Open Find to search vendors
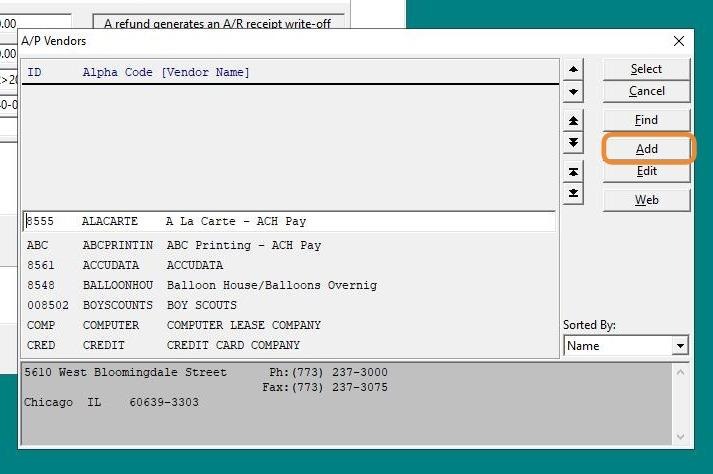 646,120
